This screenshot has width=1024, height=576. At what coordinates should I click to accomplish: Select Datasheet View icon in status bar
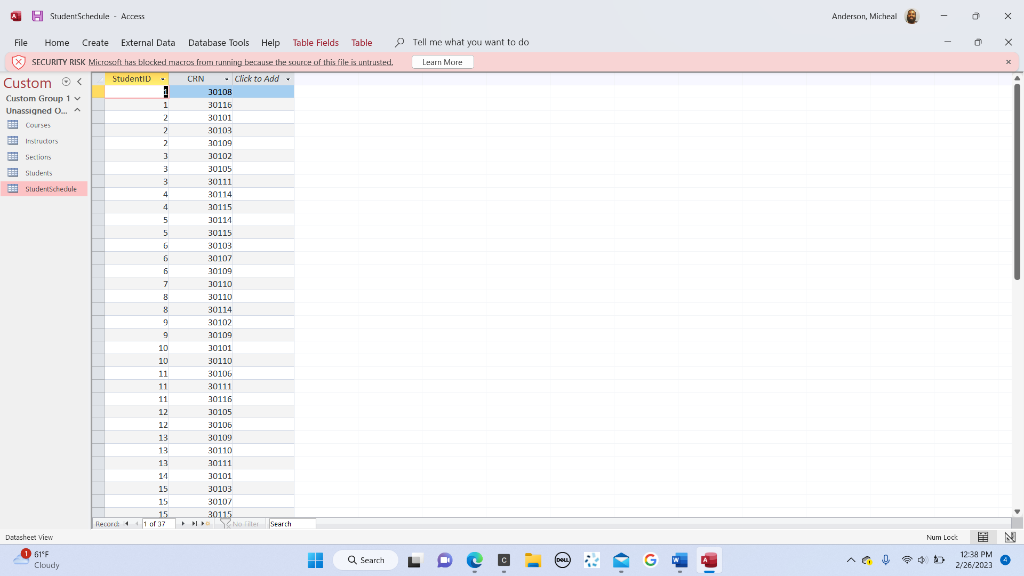985,537
